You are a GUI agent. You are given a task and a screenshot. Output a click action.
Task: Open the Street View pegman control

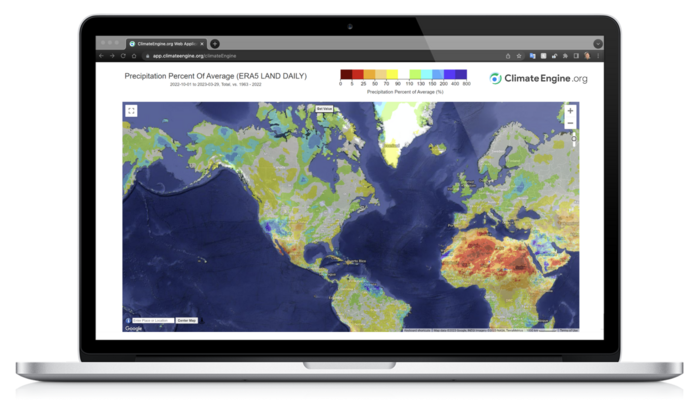coord(574,141)
